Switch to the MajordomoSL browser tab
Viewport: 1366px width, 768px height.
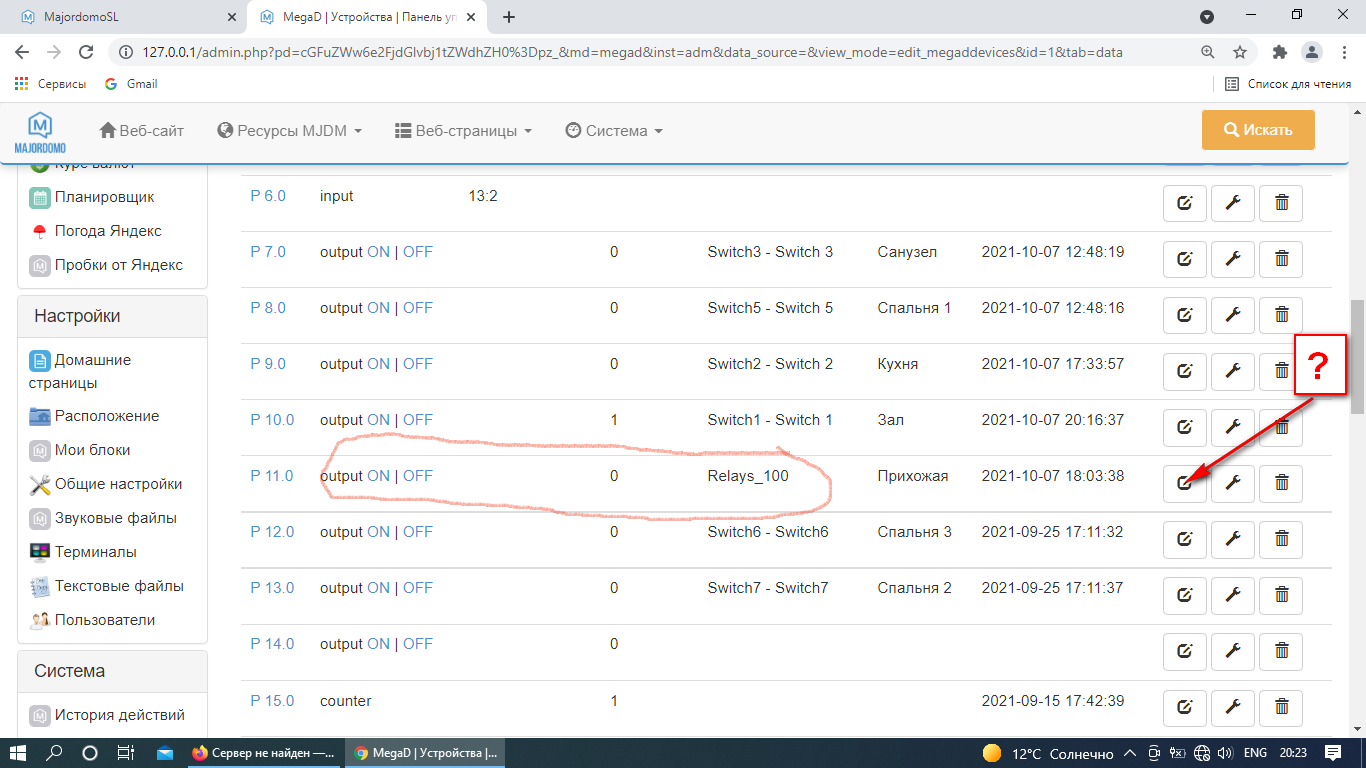tap(124, 17)
